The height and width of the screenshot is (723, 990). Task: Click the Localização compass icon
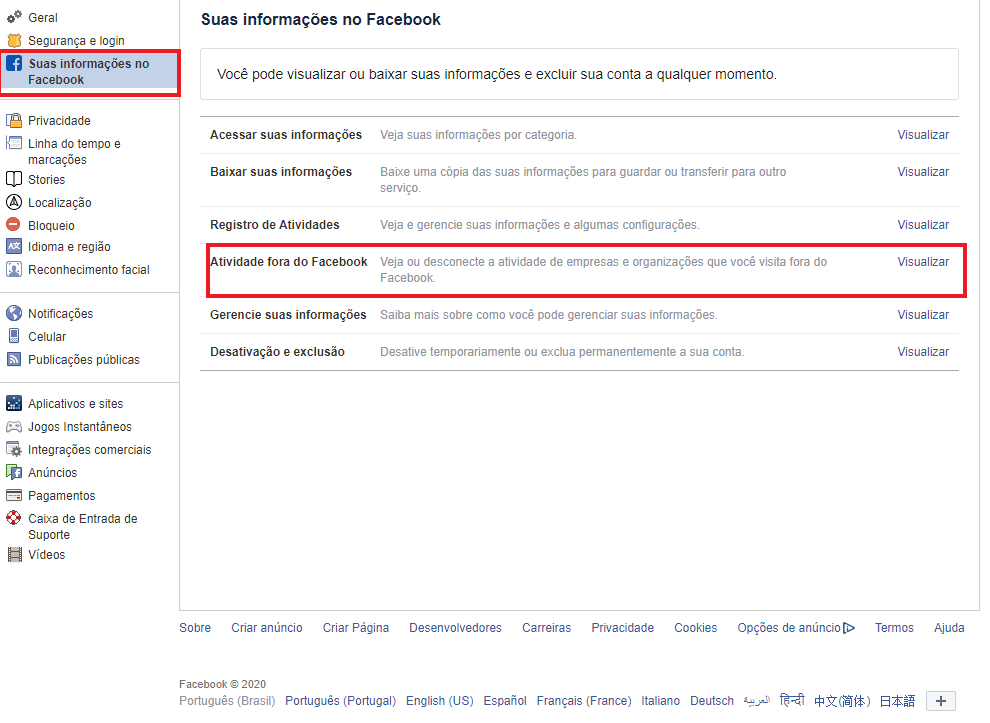(14, 202)
